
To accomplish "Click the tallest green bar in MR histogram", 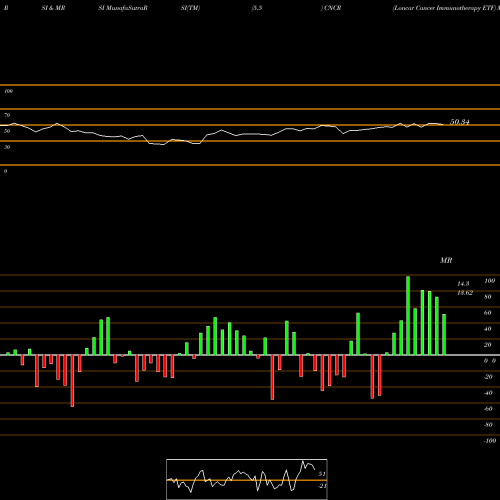I will (408, 316).
